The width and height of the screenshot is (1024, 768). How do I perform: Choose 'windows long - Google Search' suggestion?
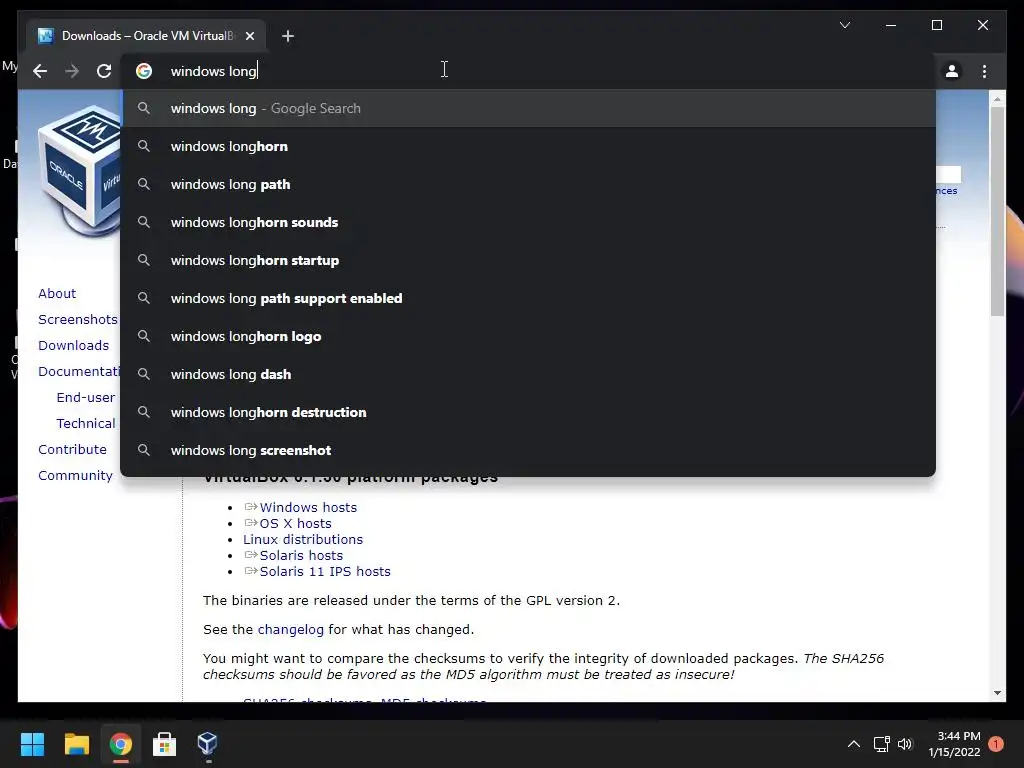(528, 108)
